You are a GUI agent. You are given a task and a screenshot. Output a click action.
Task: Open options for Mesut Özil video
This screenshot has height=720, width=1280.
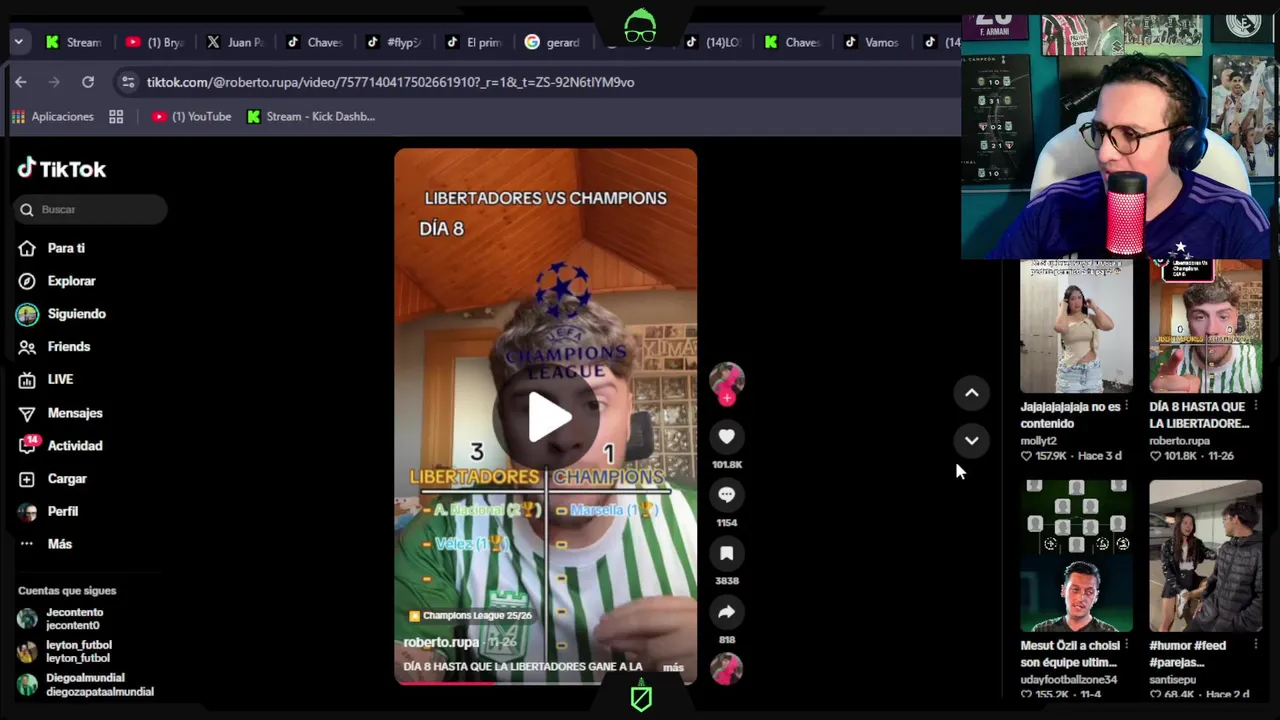(x=1127, y=645)
